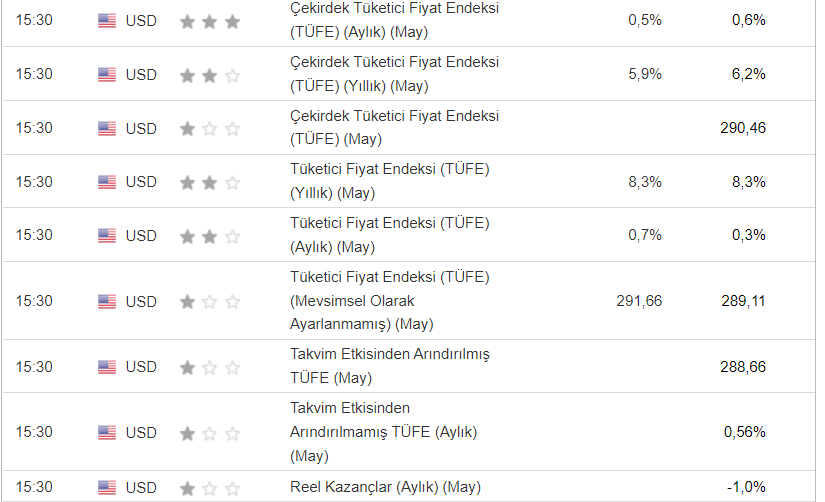Image resolution: width=825 pixels, height=502 pixels.
Task: Click the 290,46 value
Action: click(x=742, y=128)
